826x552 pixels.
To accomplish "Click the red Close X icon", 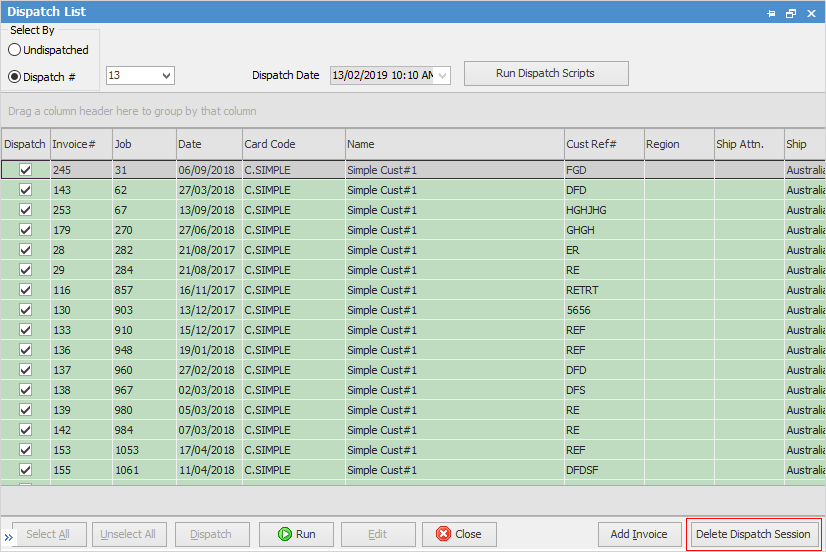I will [443, 534].
